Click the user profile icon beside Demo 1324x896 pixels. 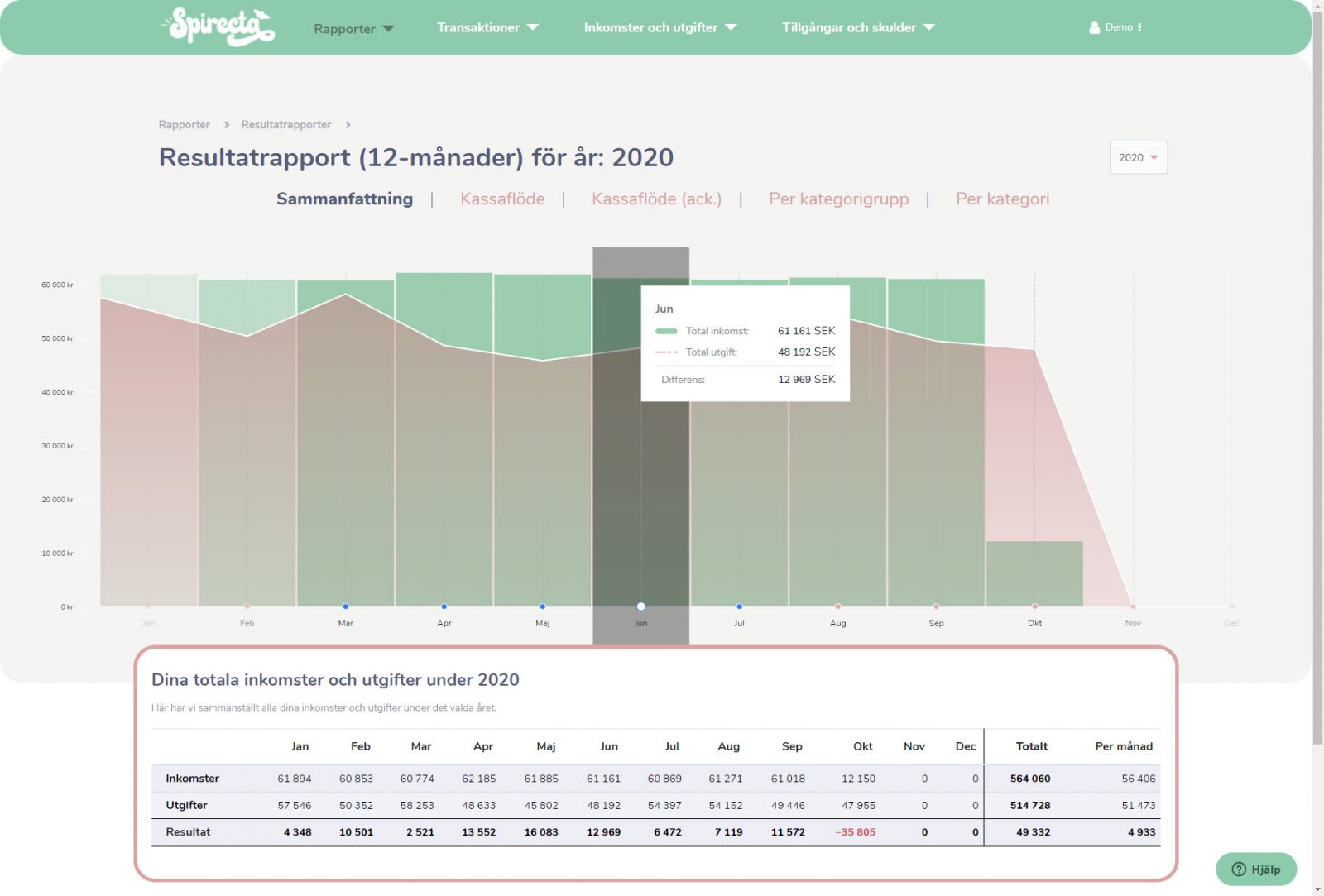click(x=1094, y=26)
